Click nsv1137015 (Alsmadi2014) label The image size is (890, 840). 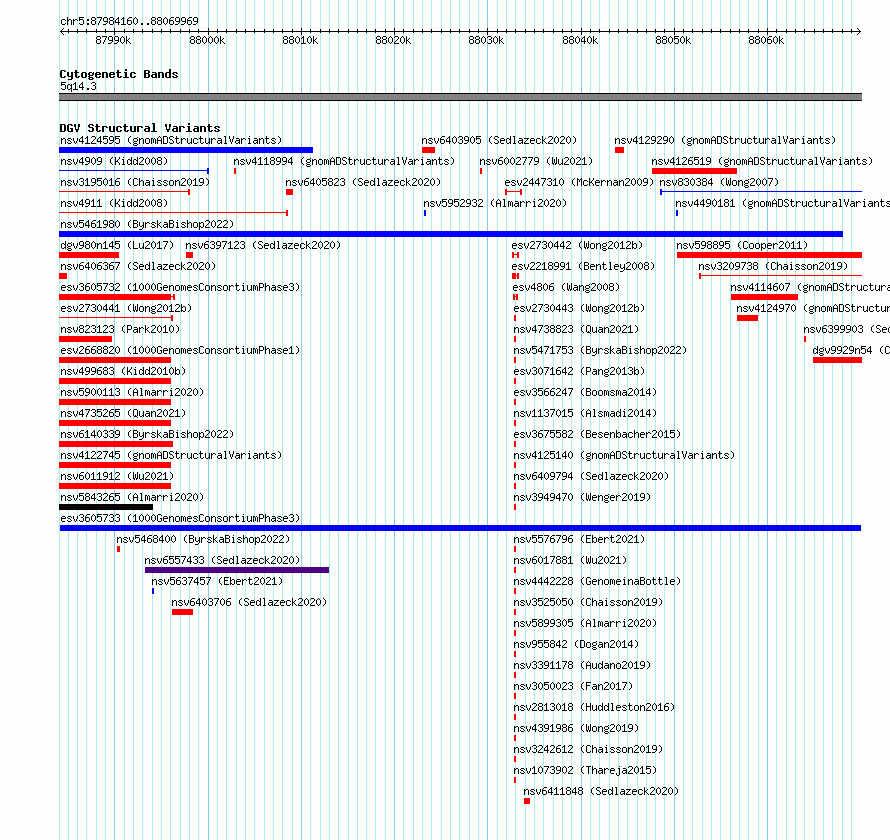pos(585,413)
